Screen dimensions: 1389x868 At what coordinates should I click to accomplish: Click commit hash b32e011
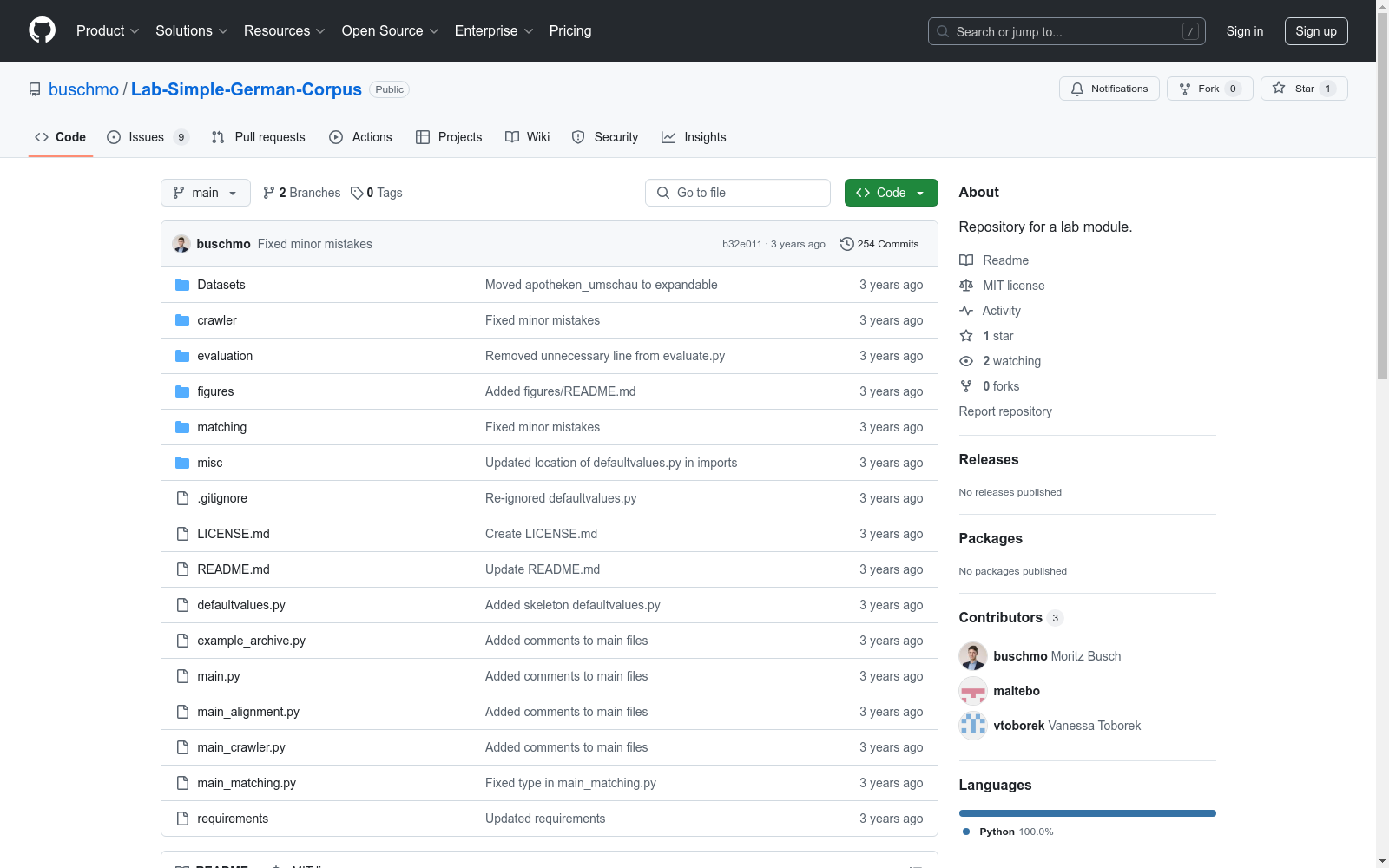pos(741,244)
